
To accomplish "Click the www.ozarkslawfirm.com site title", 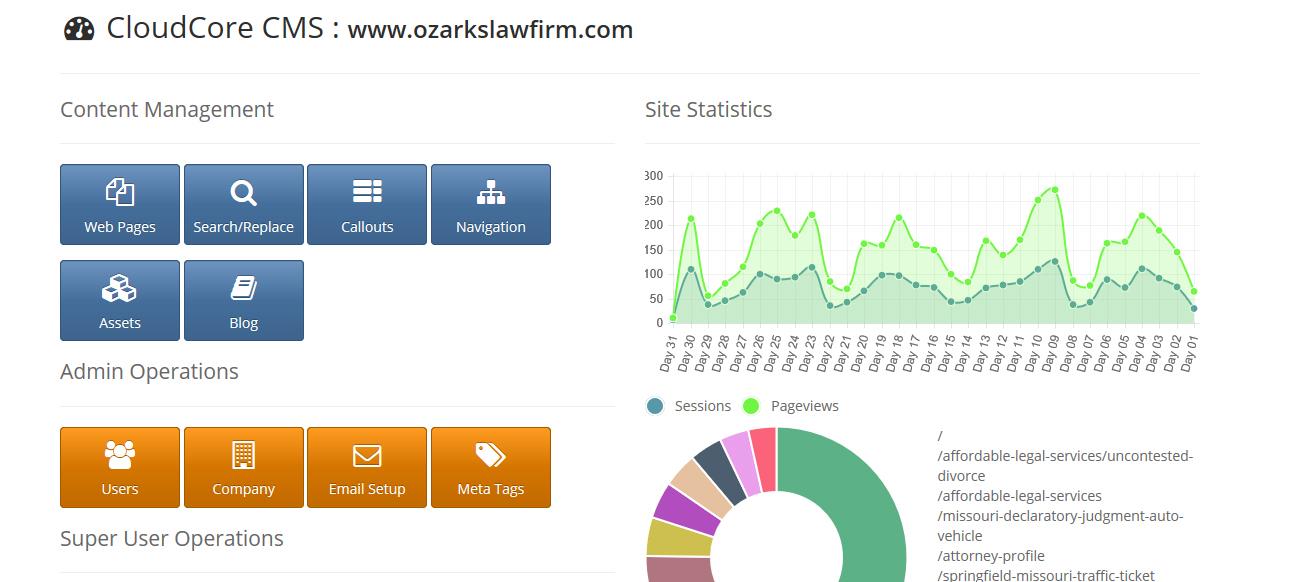I will 490,30.
